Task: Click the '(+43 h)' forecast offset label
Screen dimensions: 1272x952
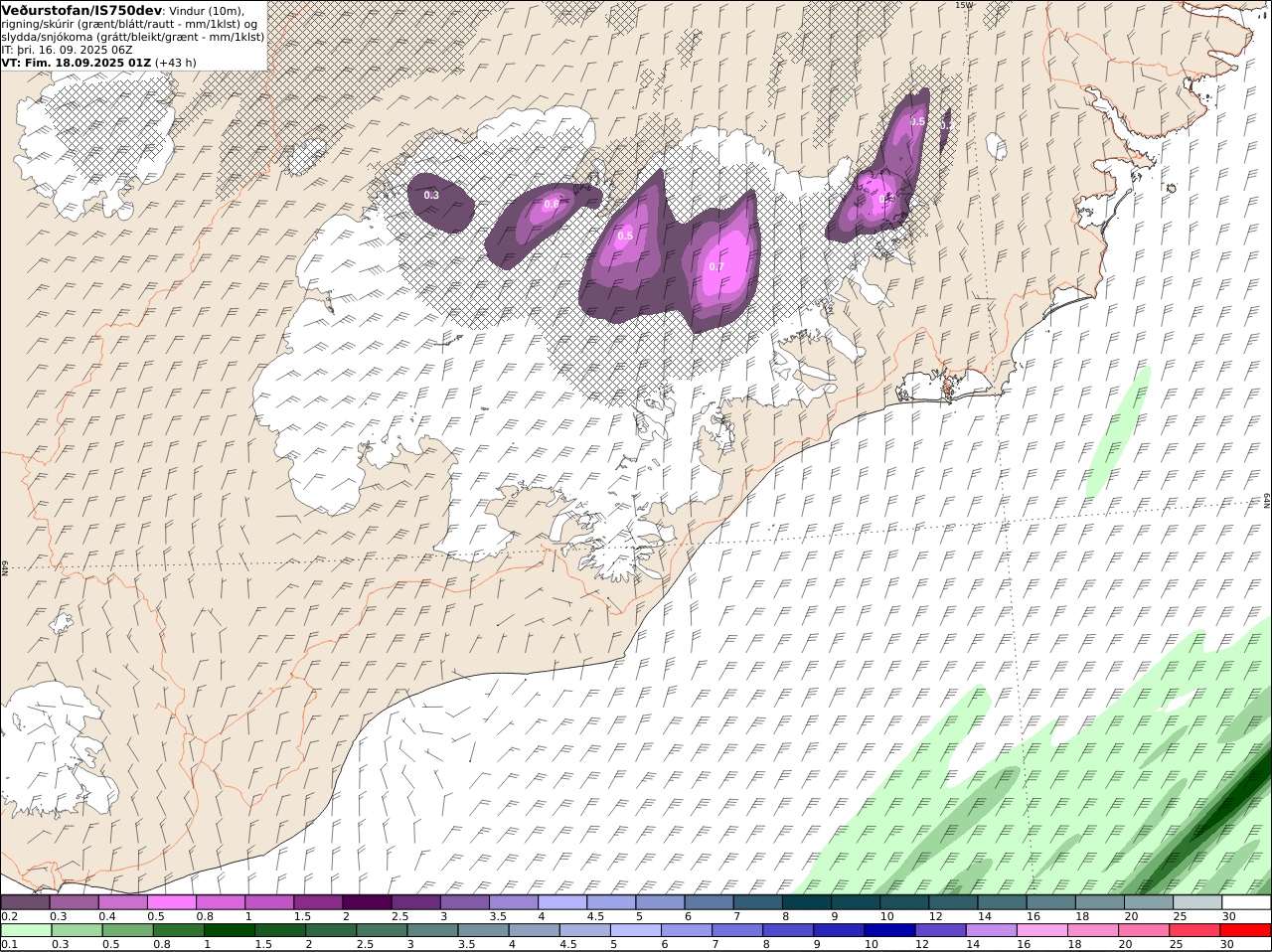Action: point(176,62)
